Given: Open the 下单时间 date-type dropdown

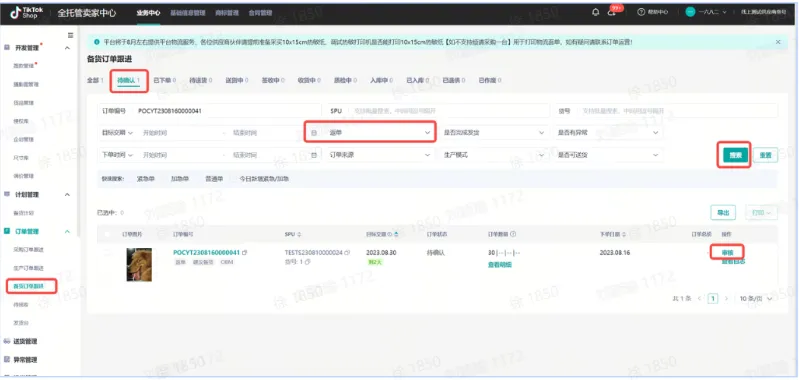Looking at the screenshot, I should click(x=117, y=155).
